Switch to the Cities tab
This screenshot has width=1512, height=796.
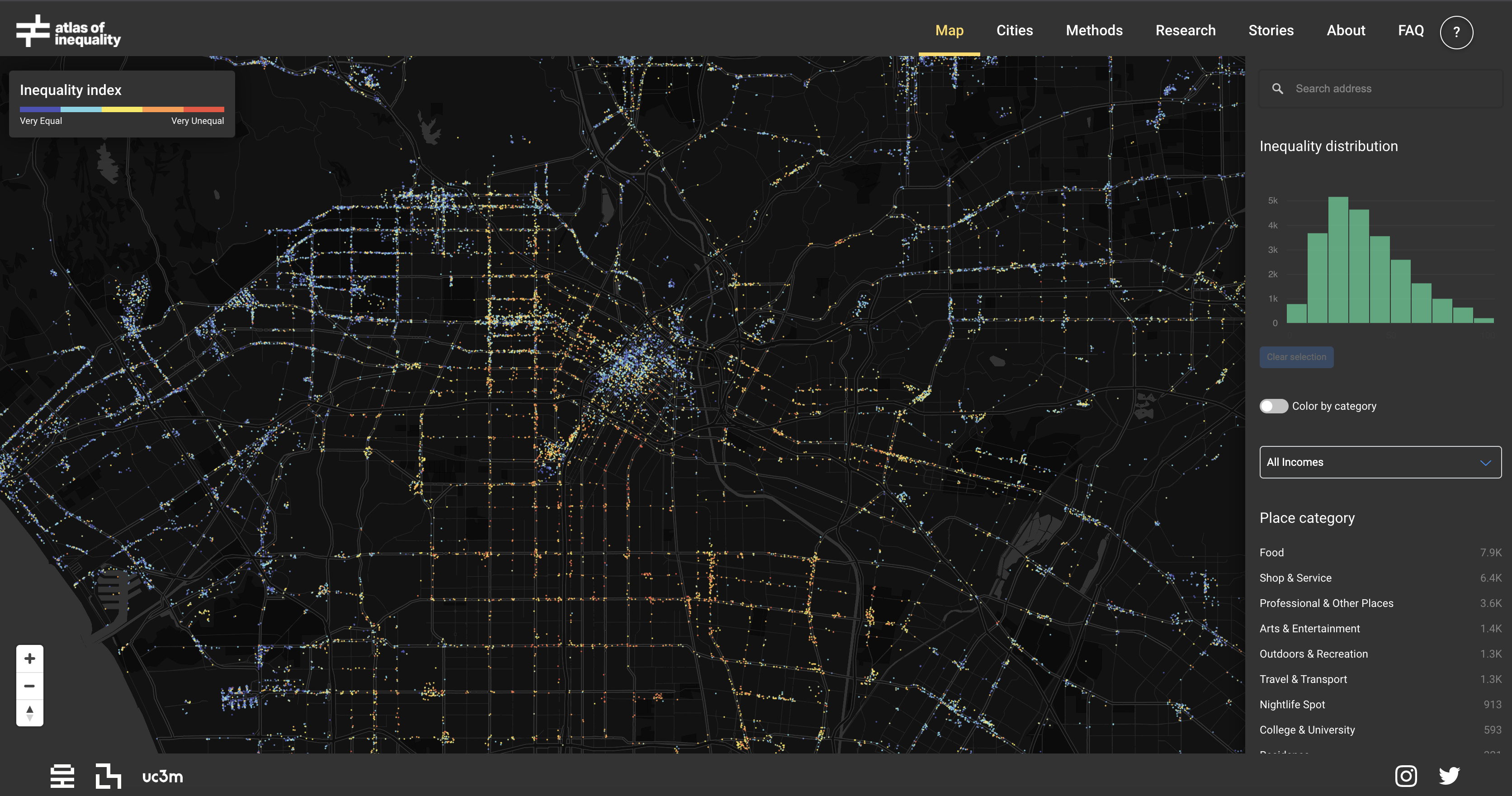coord(1014,30)
